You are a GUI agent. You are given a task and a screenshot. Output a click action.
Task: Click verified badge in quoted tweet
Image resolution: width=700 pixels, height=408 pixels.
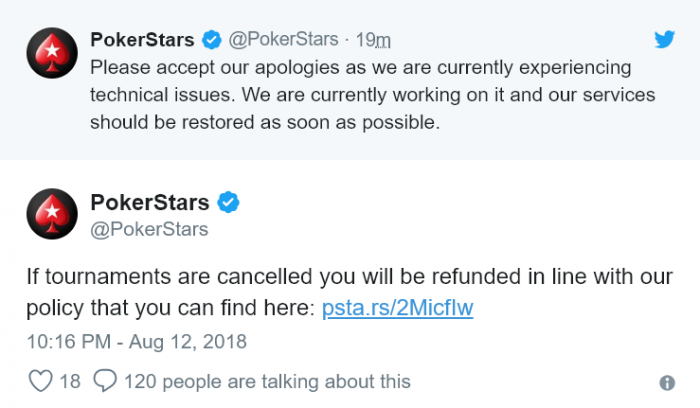(x=212, y=40)
